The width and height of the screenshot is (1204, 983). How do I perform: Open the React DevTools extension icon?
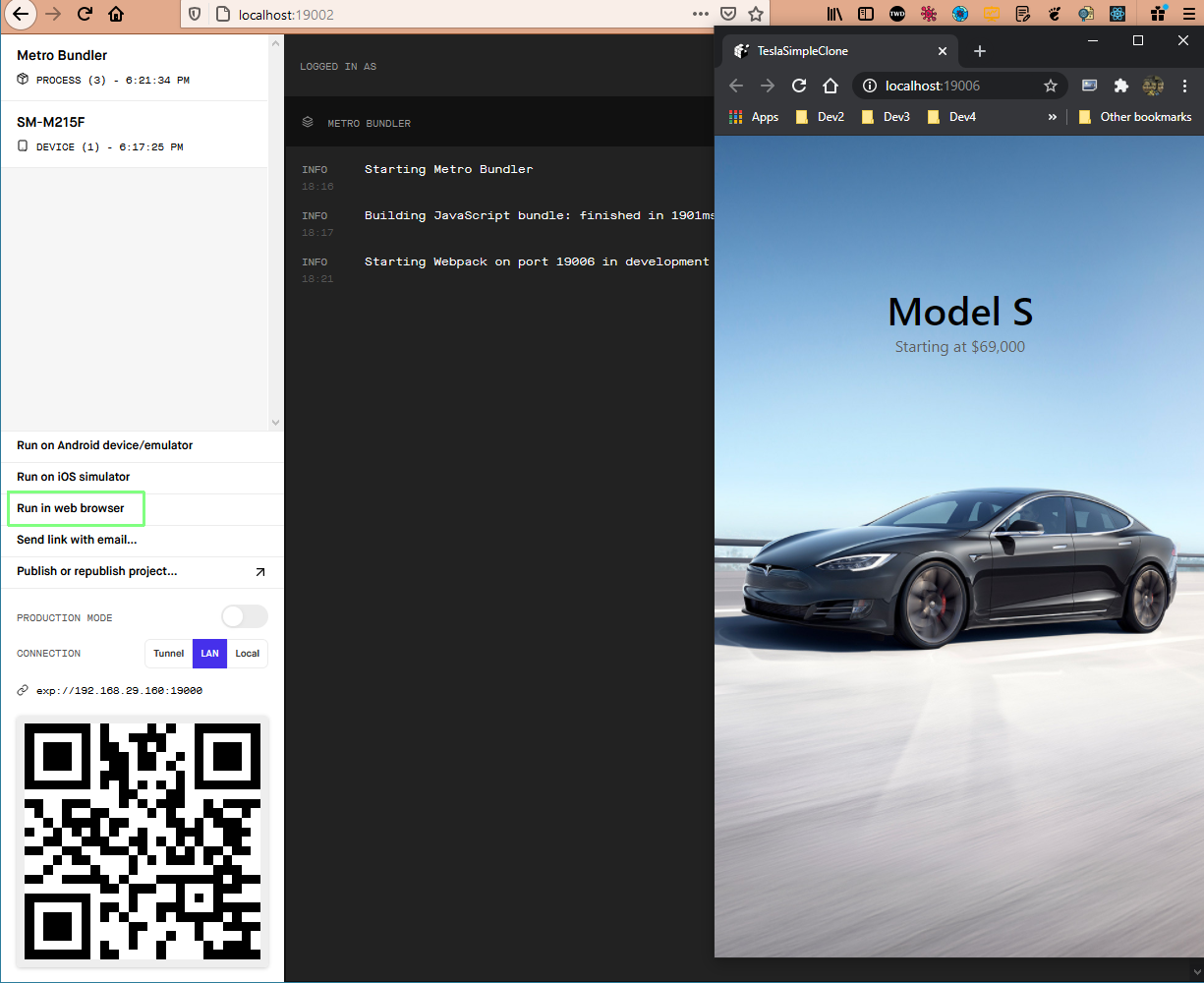click(x=1118, y=14)
